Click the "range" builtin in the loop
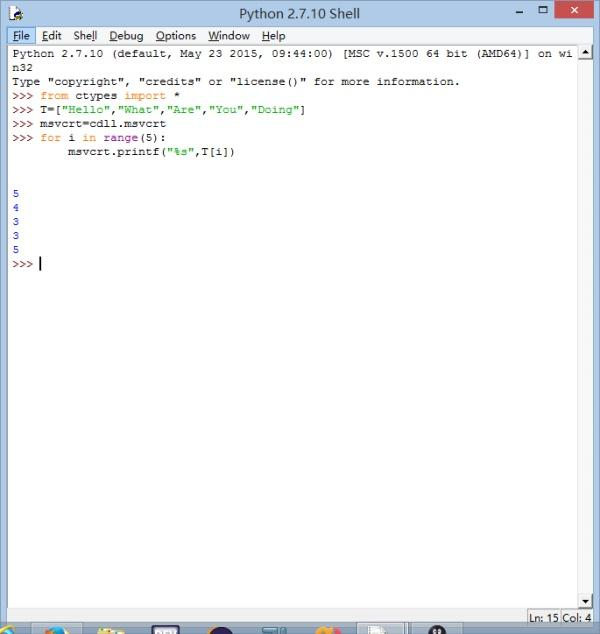Image resolution: width=600 pixels, height=634 pixels. click(120, 138)
